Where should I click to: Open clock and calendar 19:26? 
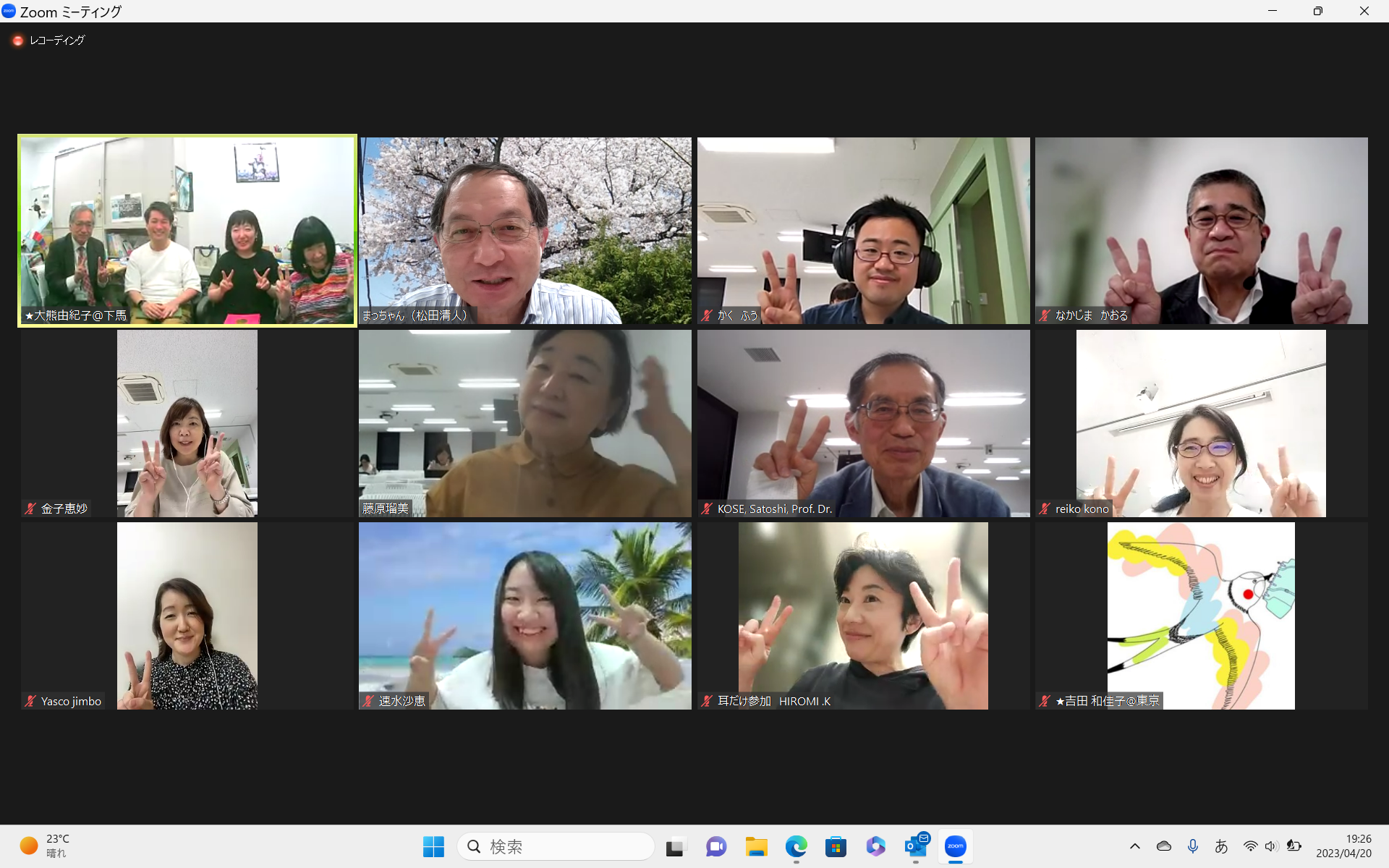(x=1344, y=846)
